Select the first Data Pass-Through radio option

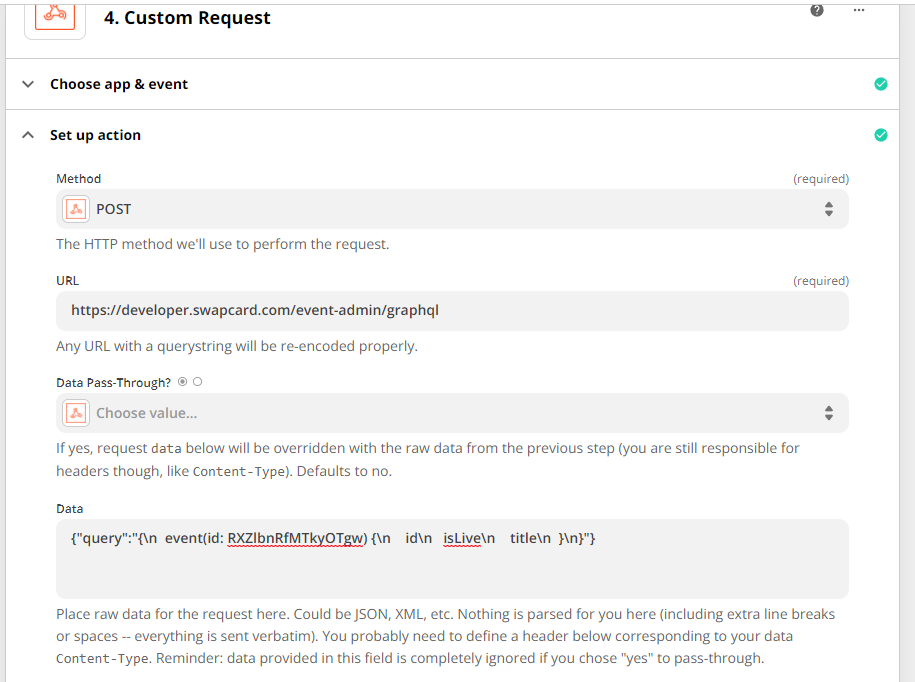[x=183, y=382]
